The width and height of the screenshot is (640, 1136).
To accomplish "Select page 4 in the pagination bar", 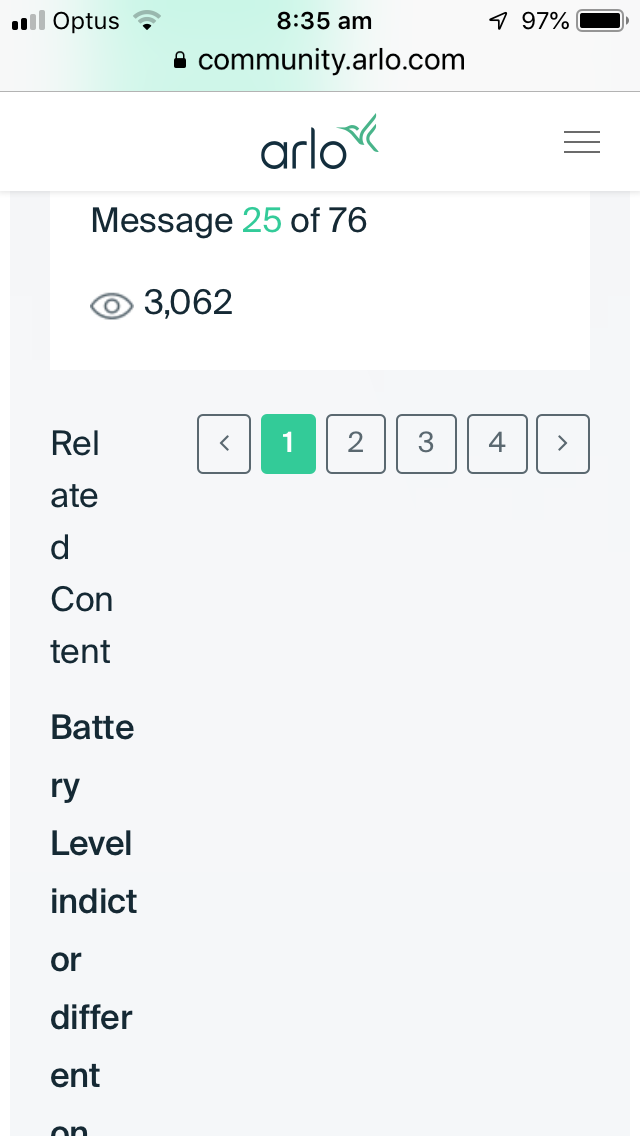I will (497, 443).
